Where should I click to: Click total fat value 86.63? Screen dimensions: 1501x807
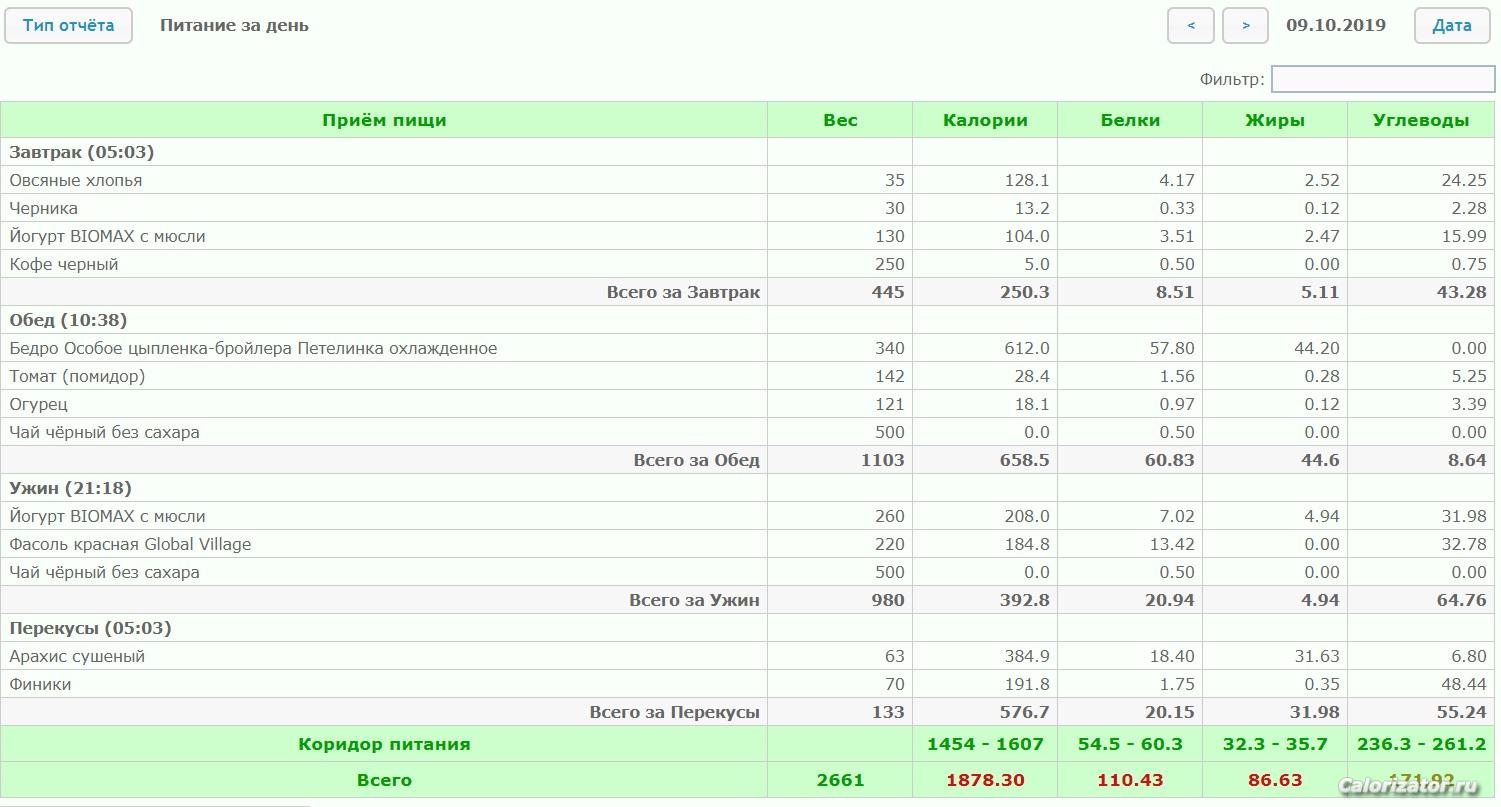1275,780
